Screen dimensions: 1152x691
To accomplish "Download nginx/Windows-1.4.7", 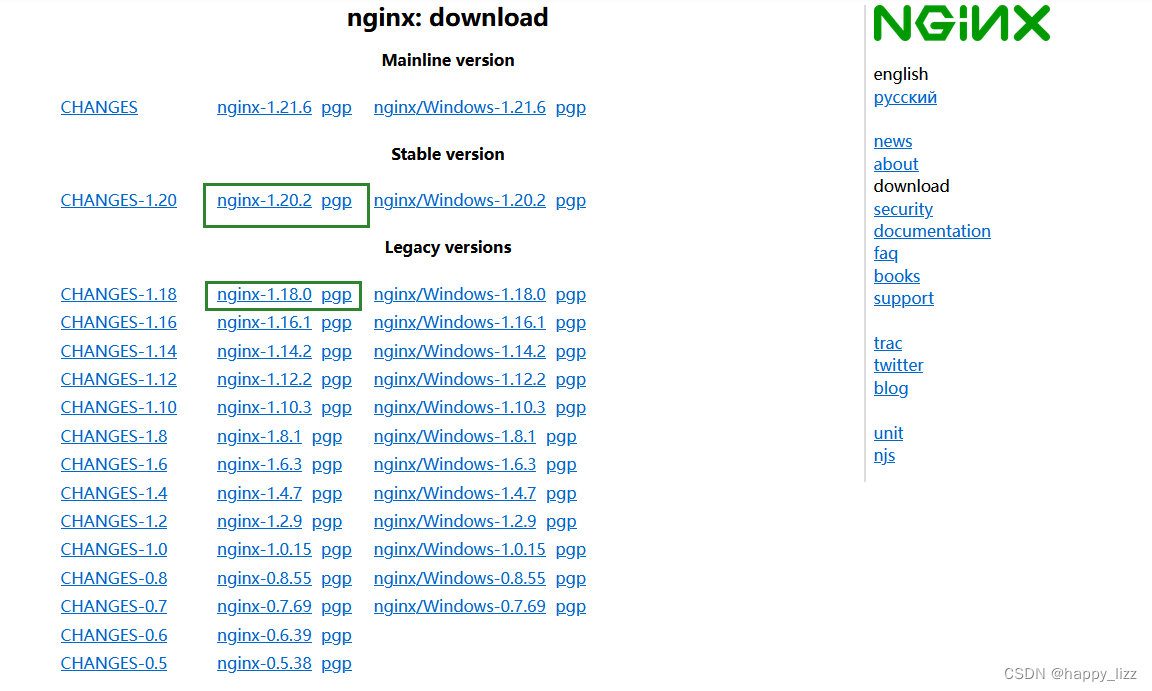I will click(x=455, y=493).
